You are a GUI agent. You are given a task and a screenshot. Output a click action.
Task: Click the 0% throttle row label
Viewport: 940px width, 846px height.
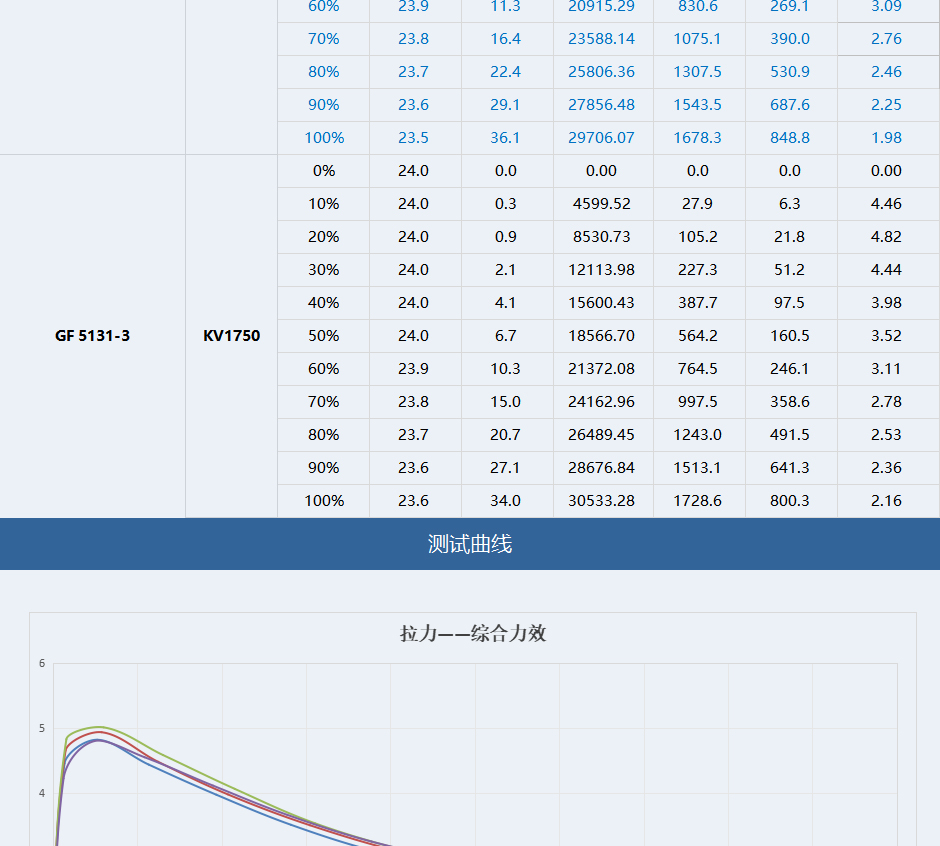click(323, 171)
